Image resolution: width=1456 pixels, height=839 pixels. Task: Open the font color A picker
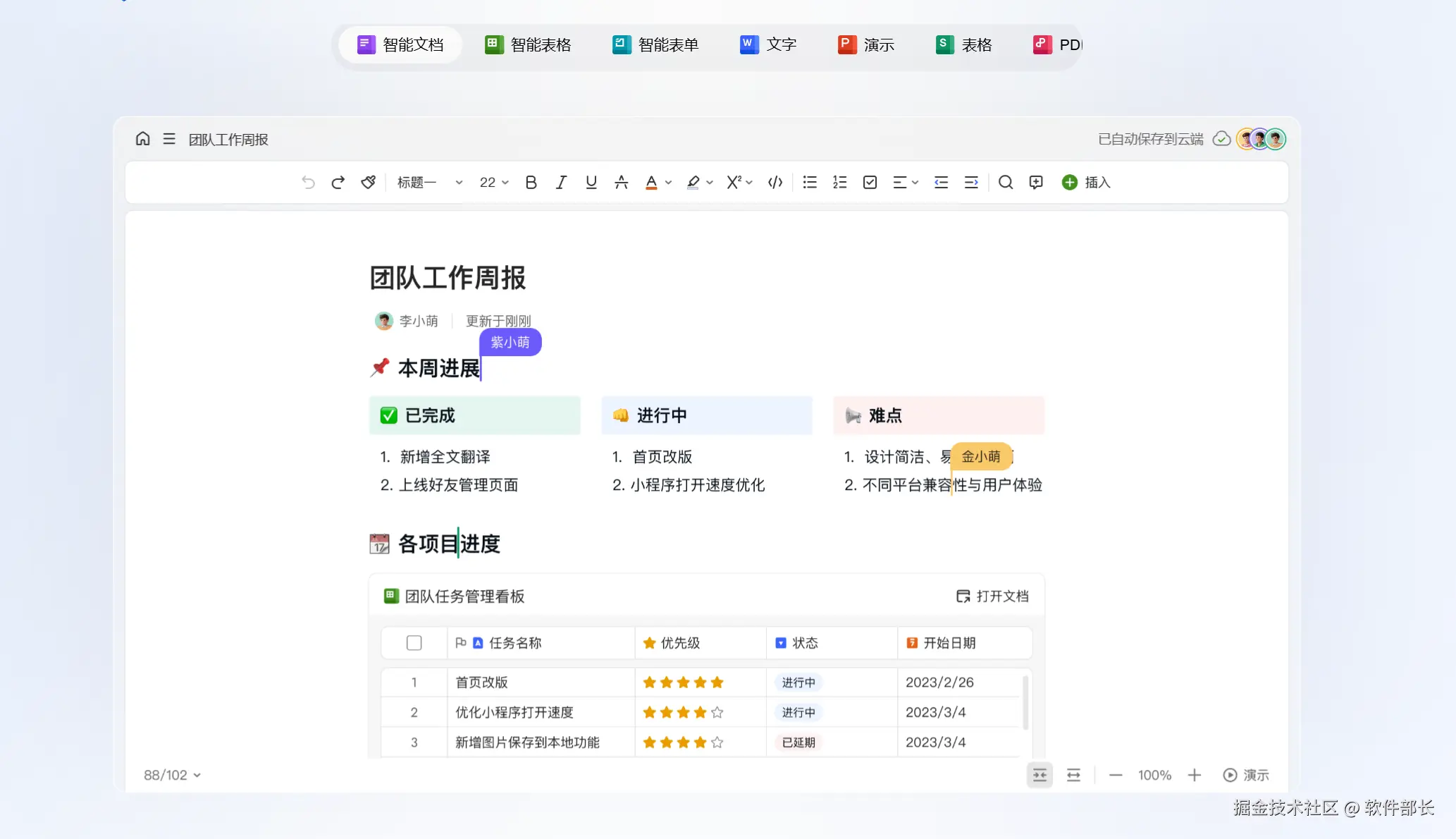(651, 183)
